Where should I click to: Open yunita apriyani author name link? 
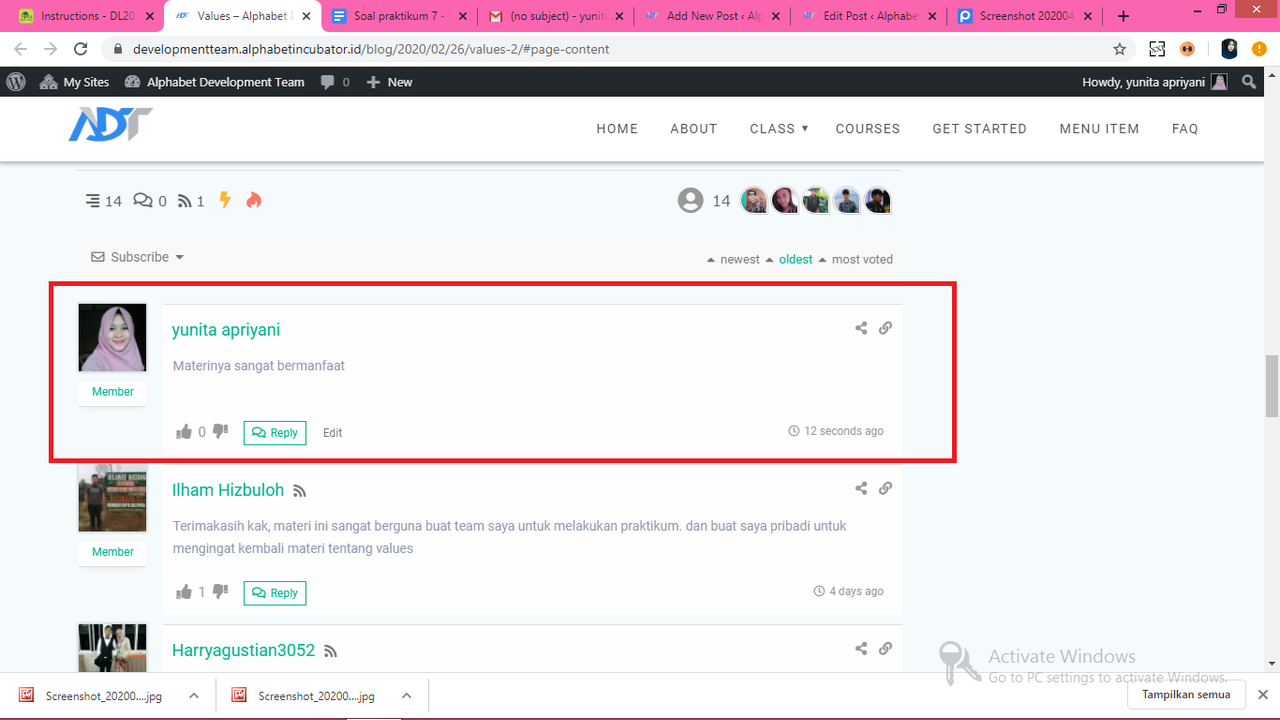tap(226, 330)
